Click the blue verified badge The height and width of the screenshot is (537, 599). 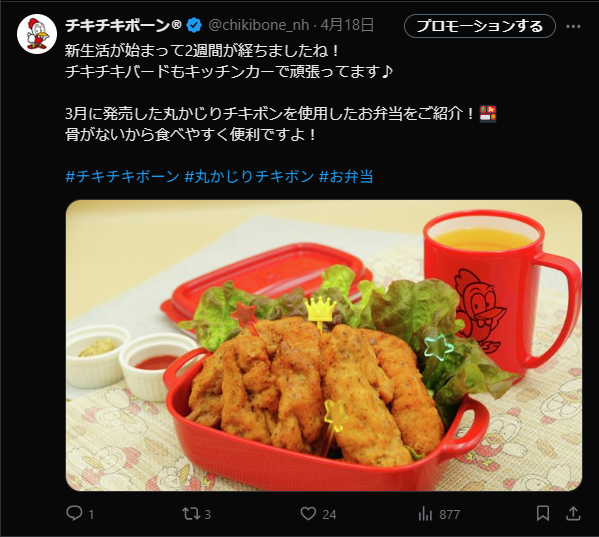pos(194,26)
